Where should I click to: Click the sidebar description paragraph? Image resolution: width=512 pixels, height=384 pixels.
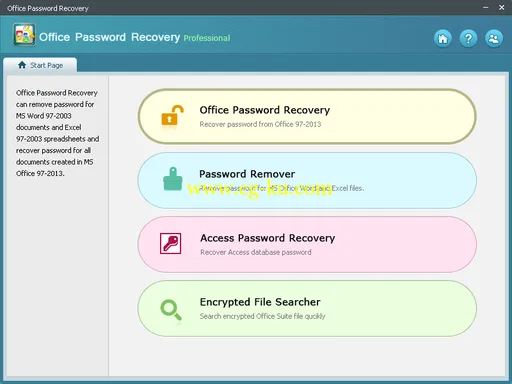tap(57, 133)
